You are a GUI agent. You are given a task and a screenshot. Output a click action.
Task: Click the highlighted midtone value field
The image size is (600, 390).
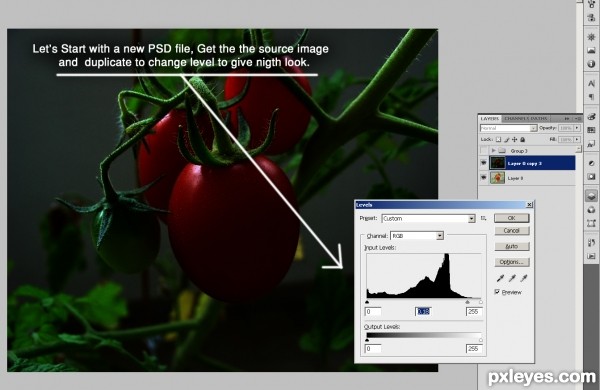[423, 312]
